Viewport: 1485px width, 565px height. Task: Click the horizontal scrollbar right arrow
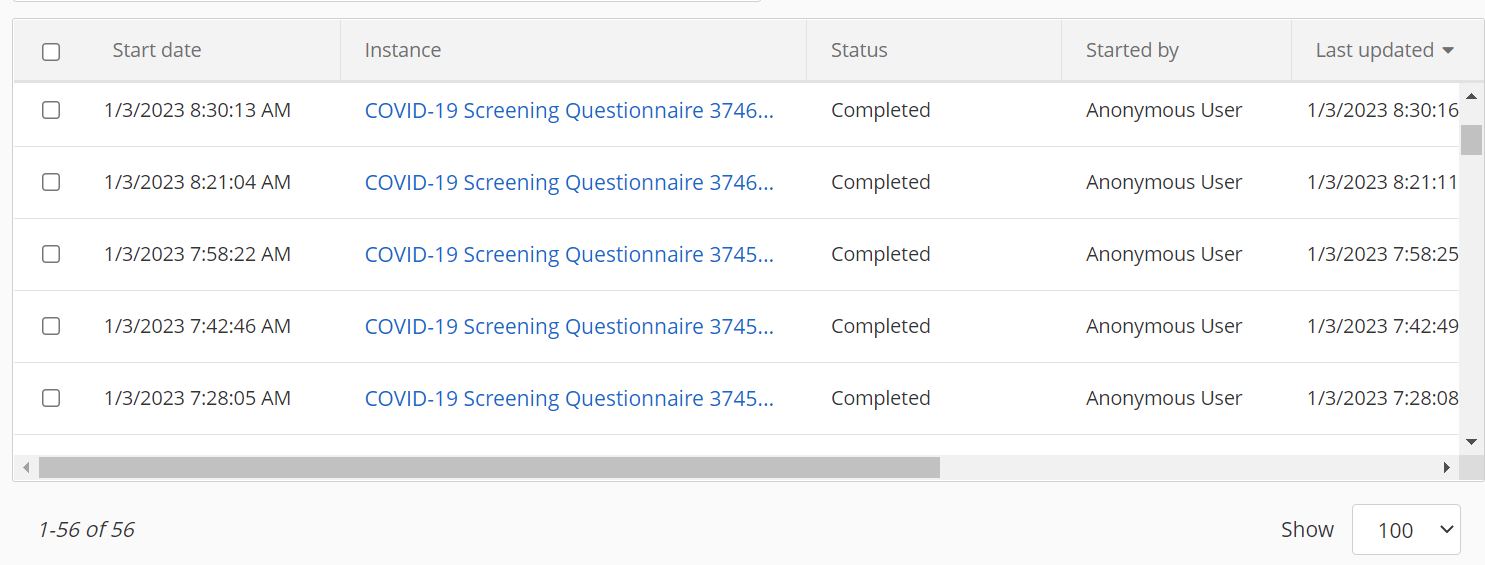[1446, 467]
